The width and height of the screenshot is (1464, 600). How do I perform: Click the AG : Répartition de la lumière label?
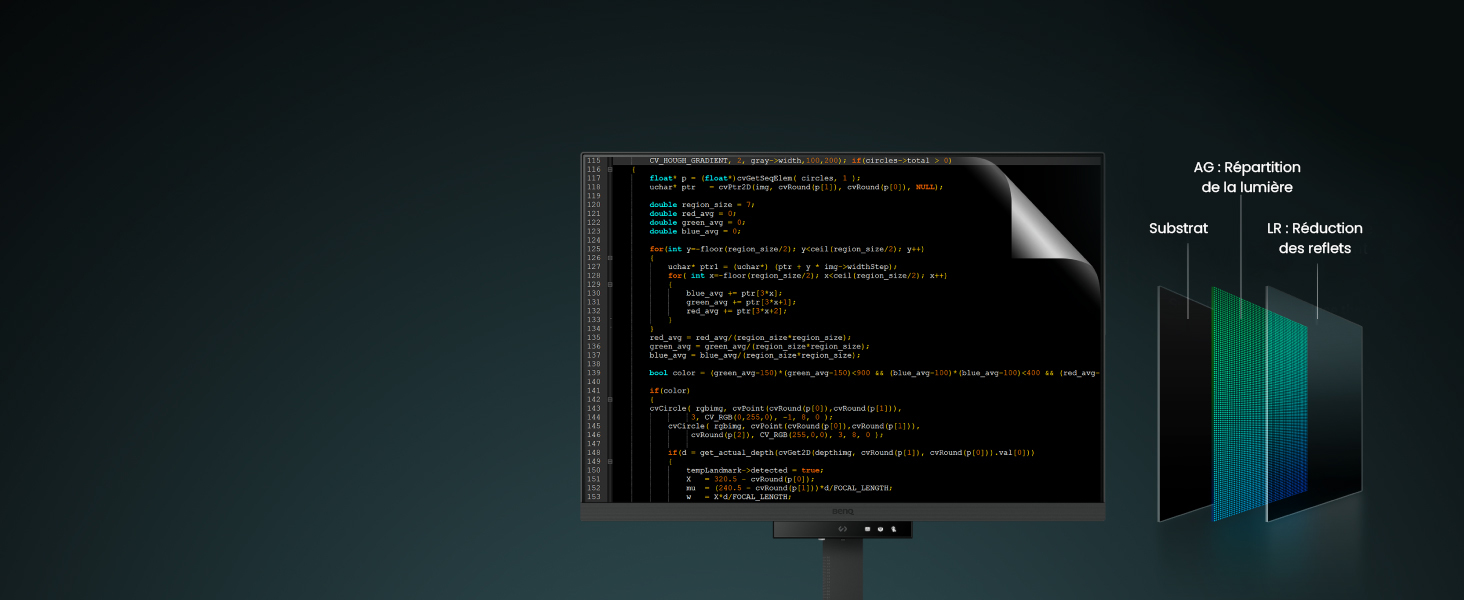pyautogui.click(x=1247, y=178)
